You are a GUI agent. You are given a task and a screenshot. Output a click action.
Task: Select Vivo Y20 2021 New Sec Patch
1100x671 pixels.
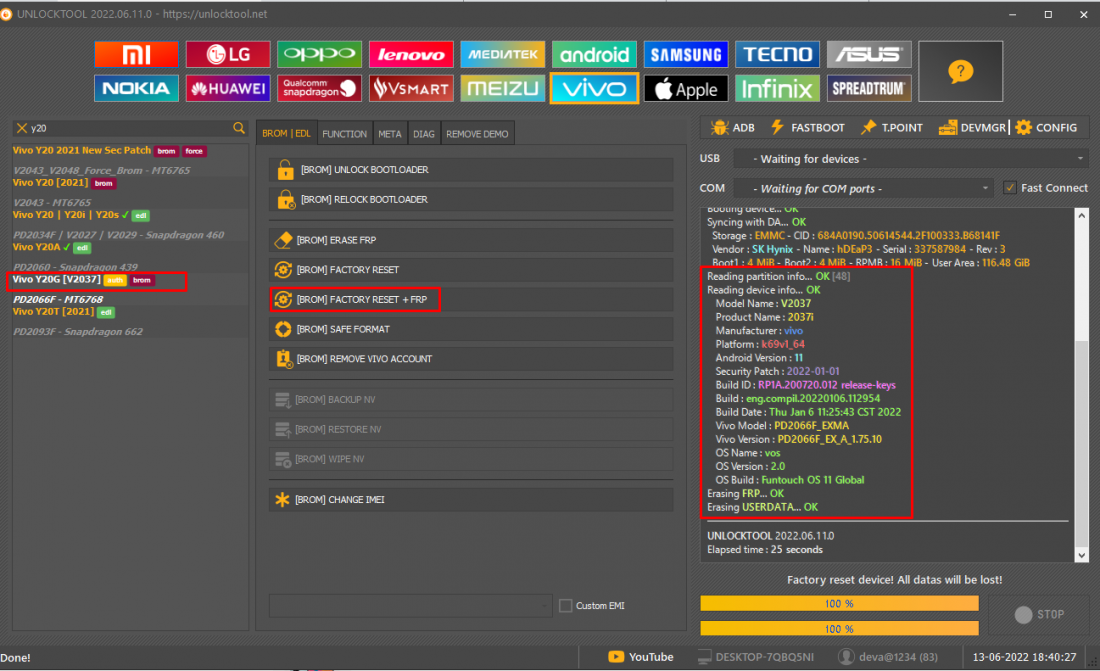point(81,150)
